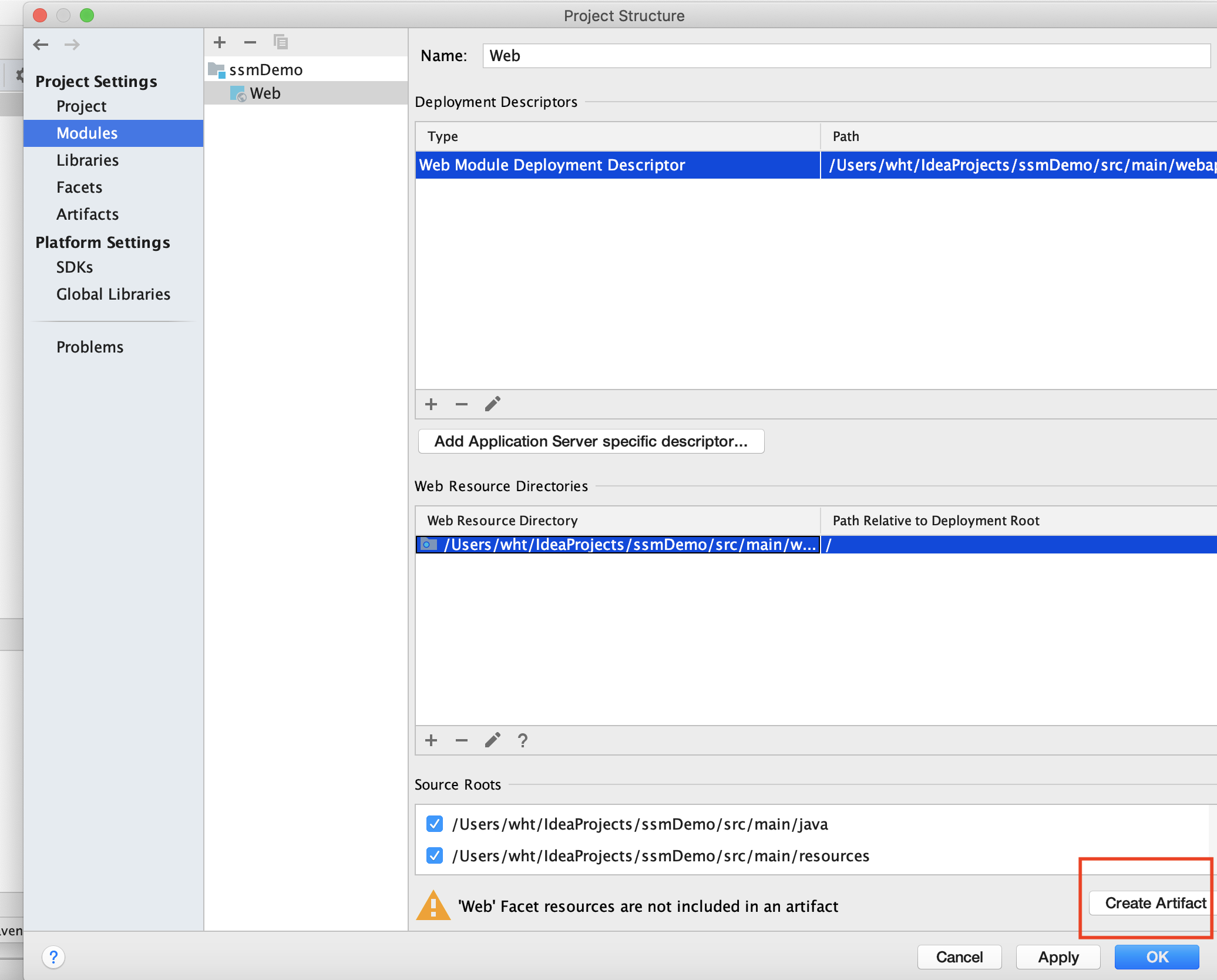
Task: Click Add Application Server specific descriptor button
Action: [x=591, y=441]
